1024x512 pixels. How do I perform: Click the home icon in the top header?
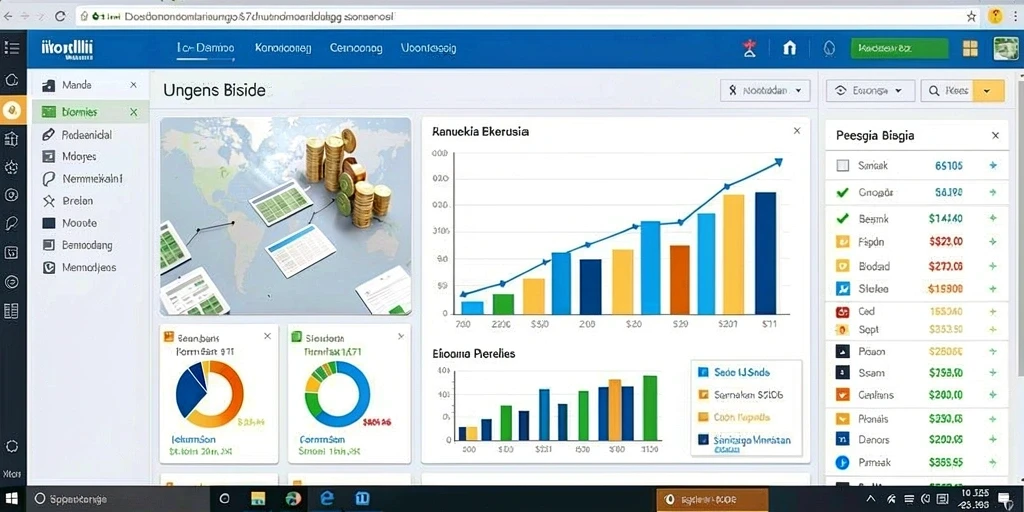pyautogui.click(x=790, y=48)
